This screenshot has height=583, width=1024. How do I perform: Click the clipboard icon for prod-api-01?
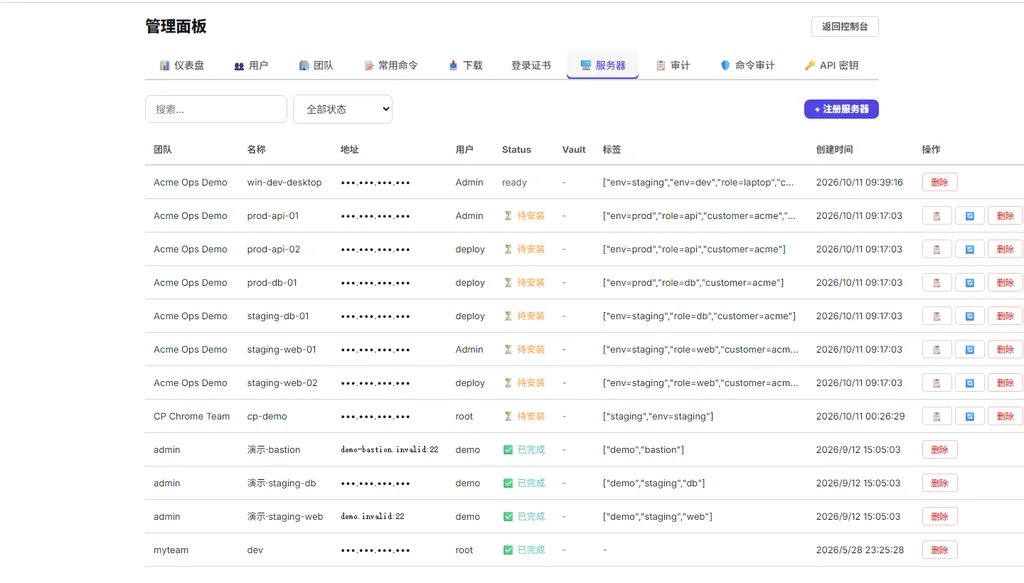[x=936, y=216]
